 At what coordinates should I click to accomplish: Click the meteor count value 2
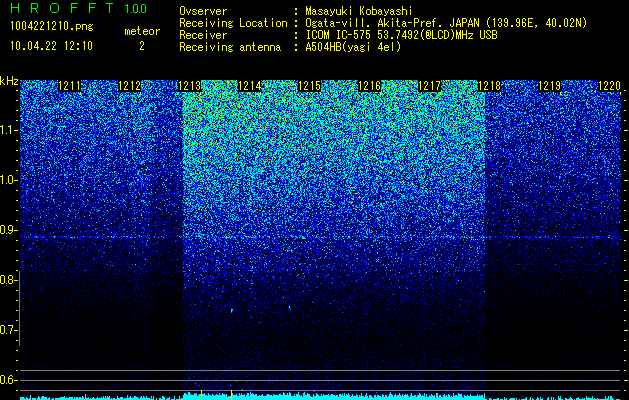coord(142,46)
